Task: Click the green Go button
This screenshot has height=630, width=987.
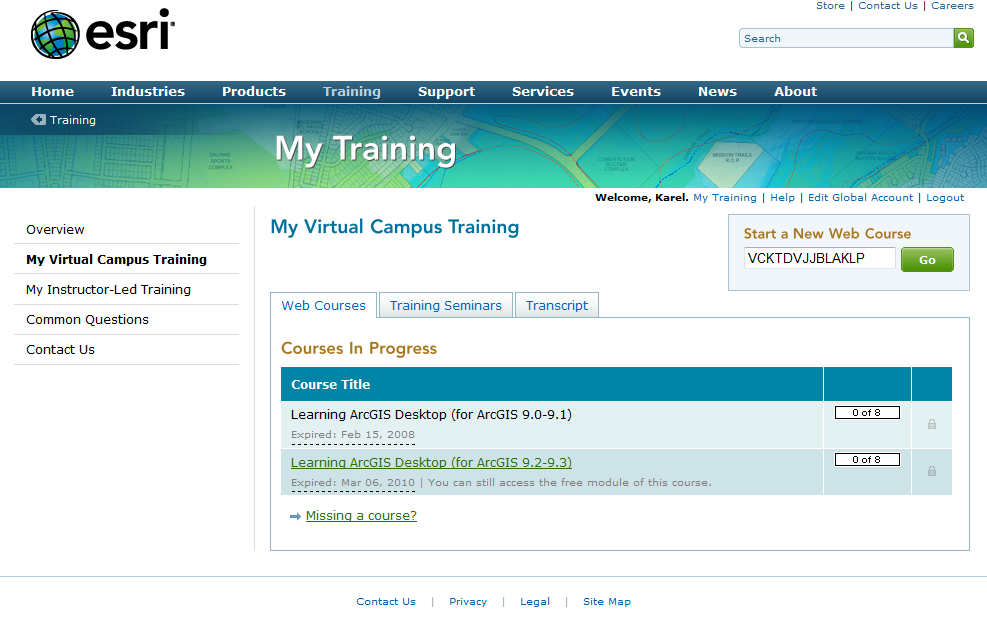Action: tap(927, 260)
